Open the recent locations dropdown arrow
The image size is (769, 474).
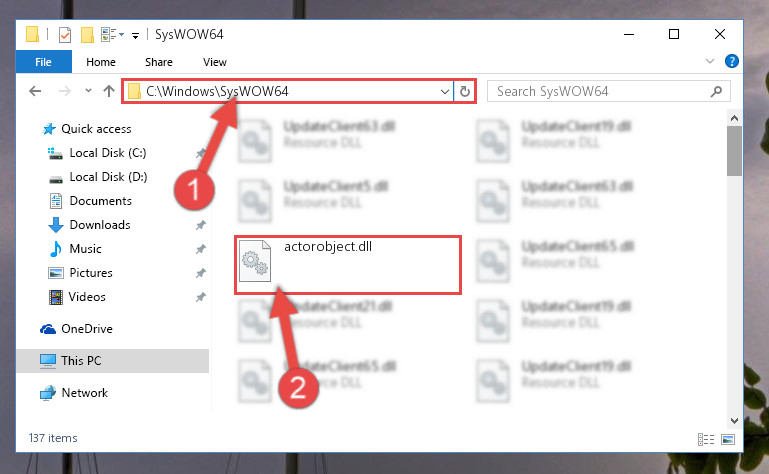click(88, 91)
